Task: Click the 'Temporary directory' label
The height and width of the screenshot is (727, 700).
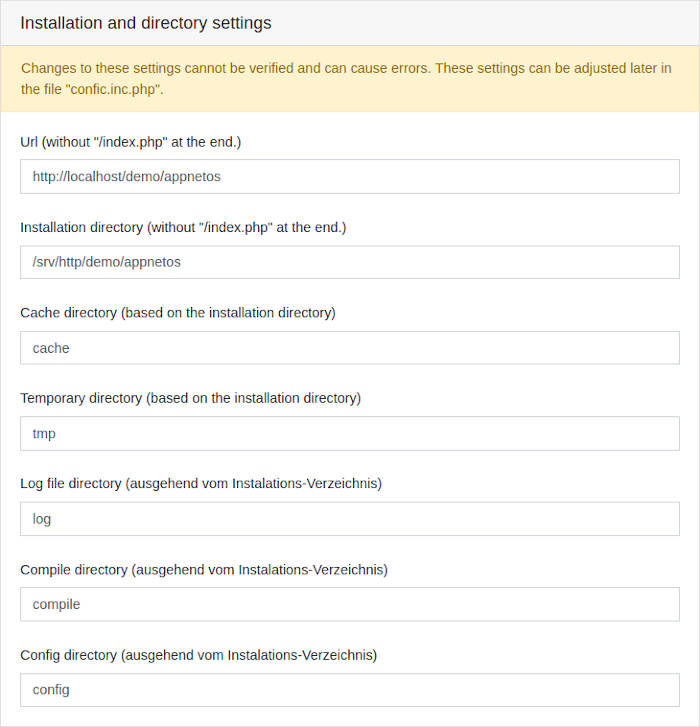Action: pos(81,398)
